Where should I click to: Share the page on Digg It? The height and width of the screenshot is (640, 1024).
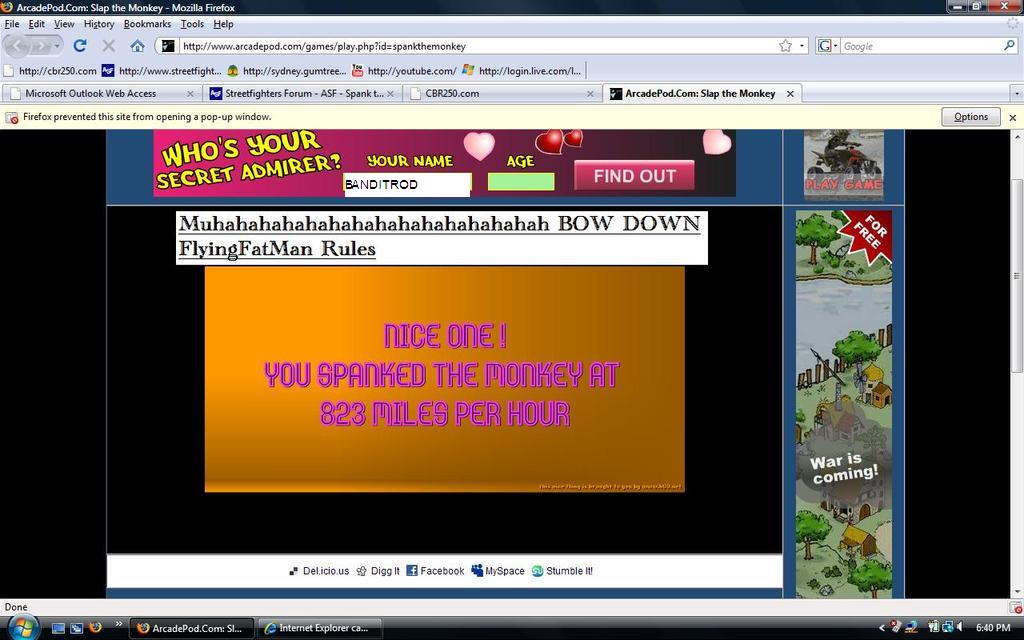click(x=378, y=571)
